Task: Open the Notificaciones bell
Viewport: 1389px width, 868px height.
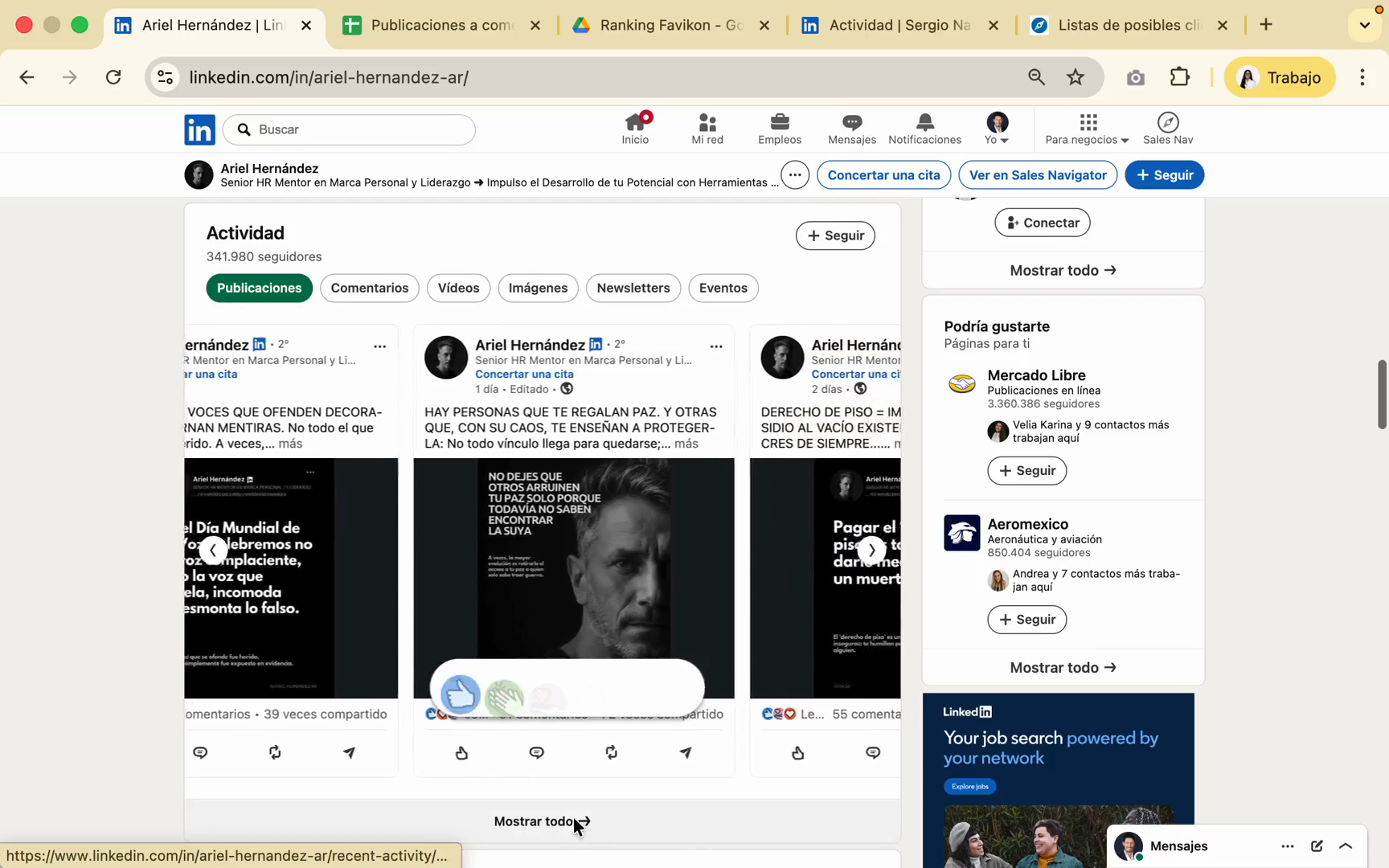Action: coord(924,129)
